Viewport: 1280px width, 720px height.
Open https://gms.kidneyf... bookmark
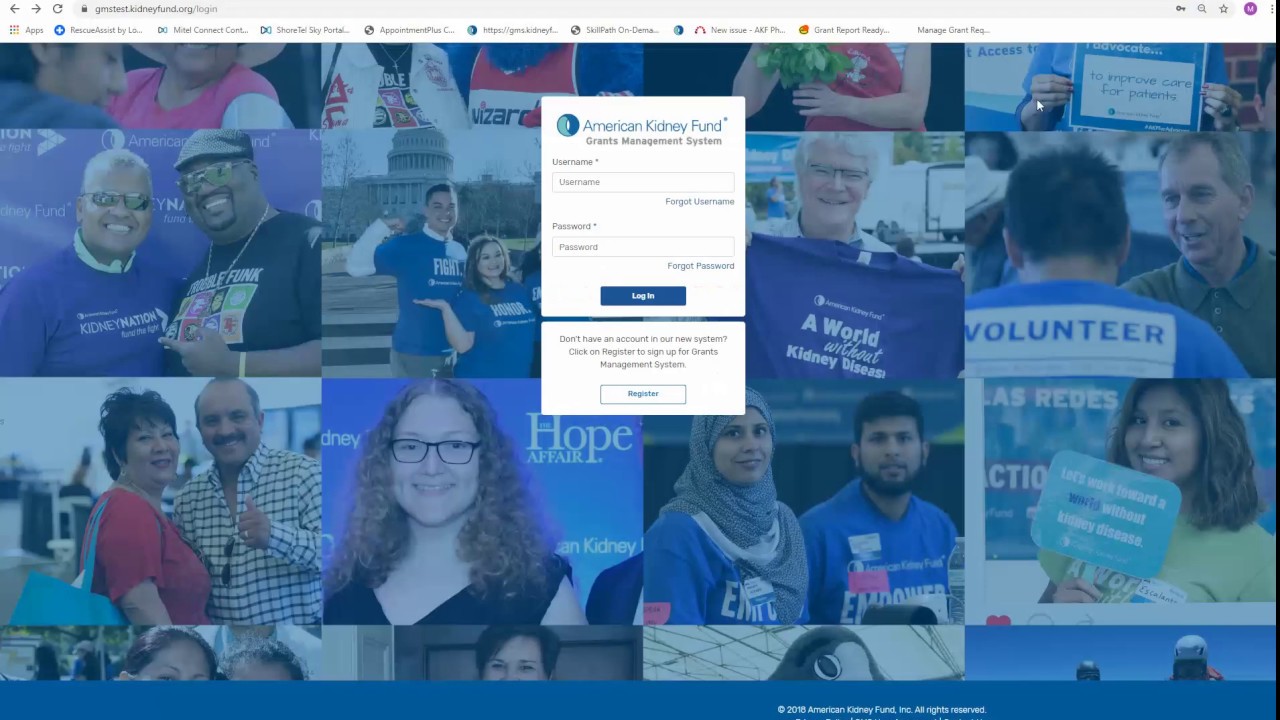tap(512, 30)
